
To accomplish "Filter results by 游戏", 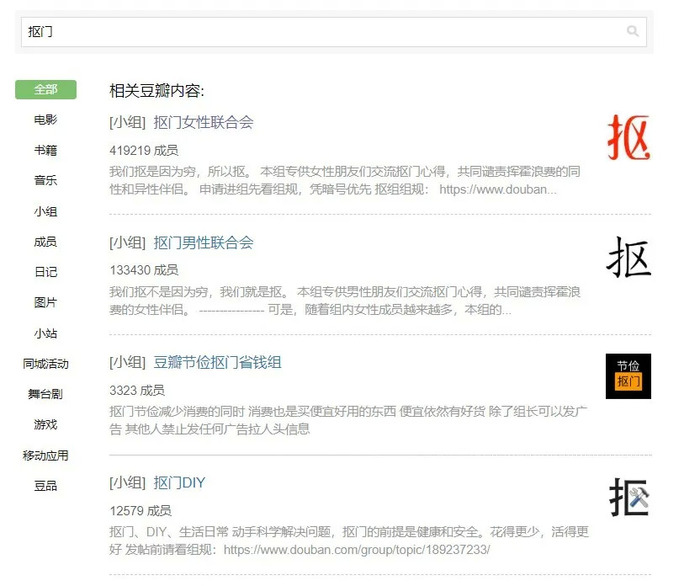I will tap(46, 424).
